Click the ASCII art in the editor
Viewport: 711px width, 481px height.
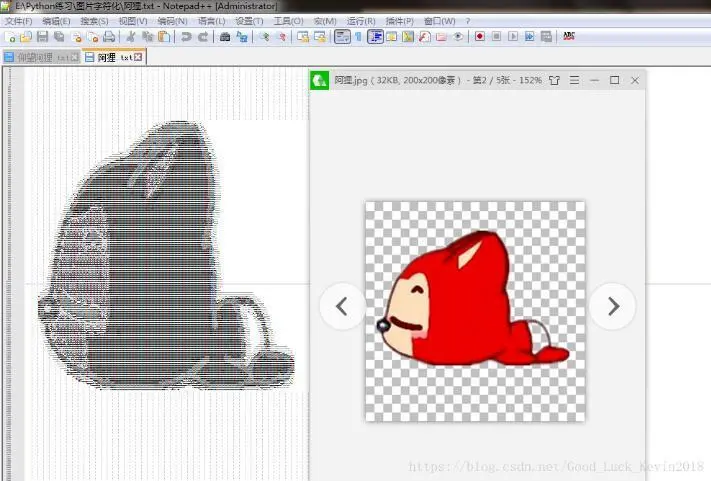pyautogui.click(x=167, y=255)
